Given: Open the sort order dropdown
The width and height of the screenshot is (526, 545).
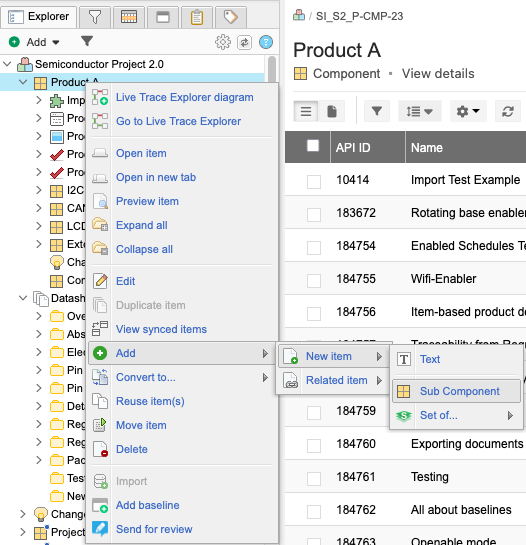Looking at the screenshot, I should pyautogui.click(x=420, y=112).
